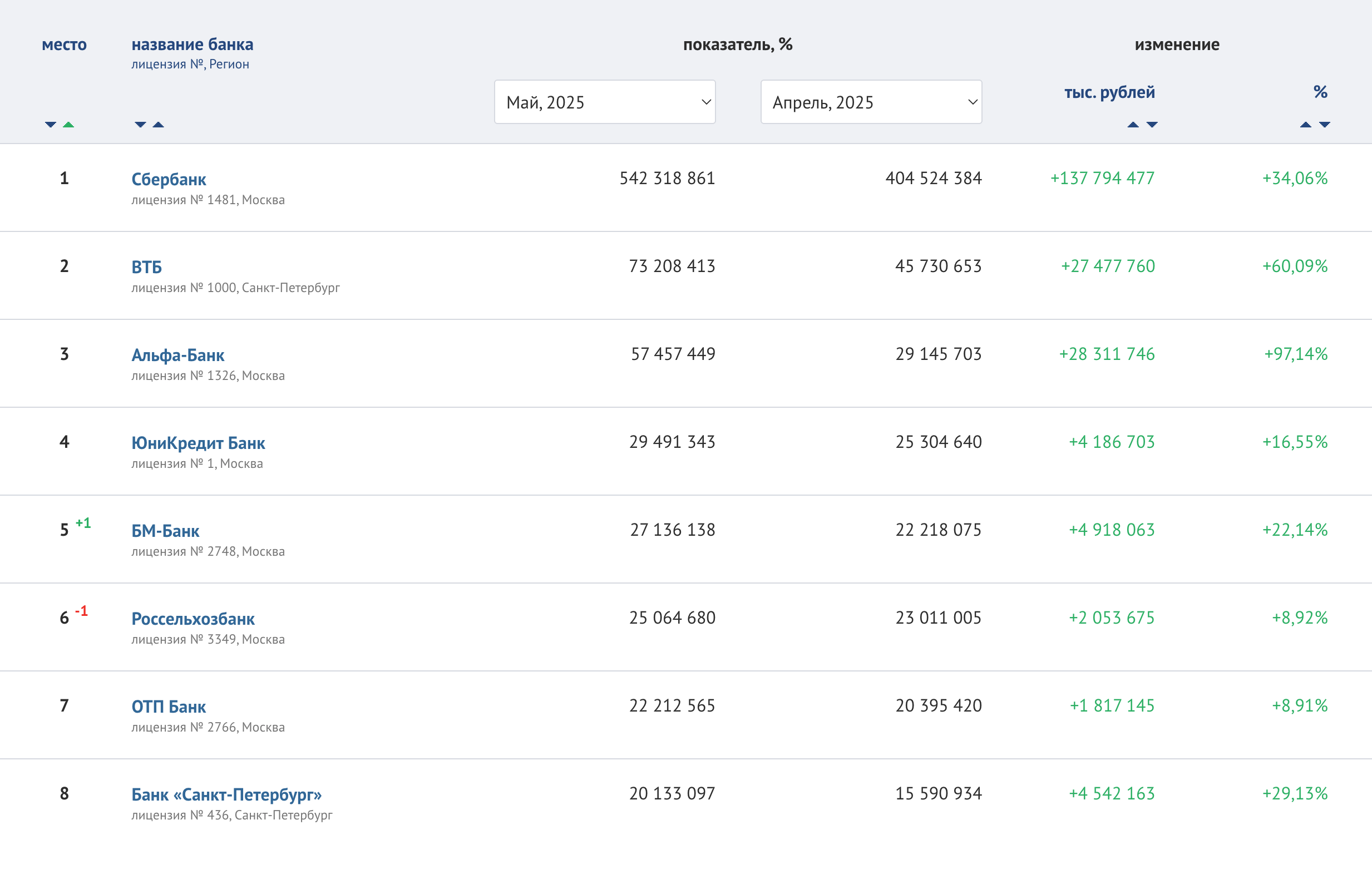Select Альфа-Банк April value 29 145 703
1372x879 pixels.
[x=938, y=354]
